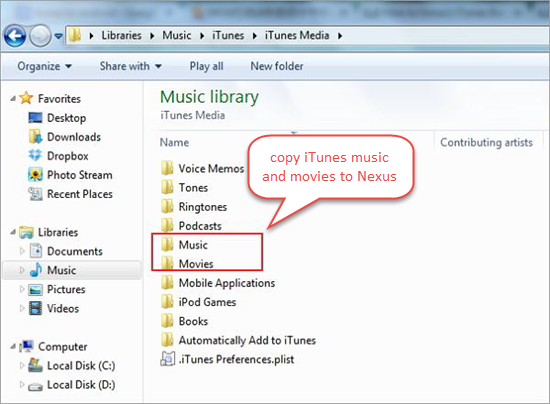The height and width of the screenshot is (404, 550).
Task: Click the Music note library icon
Action: coord(36,270)
